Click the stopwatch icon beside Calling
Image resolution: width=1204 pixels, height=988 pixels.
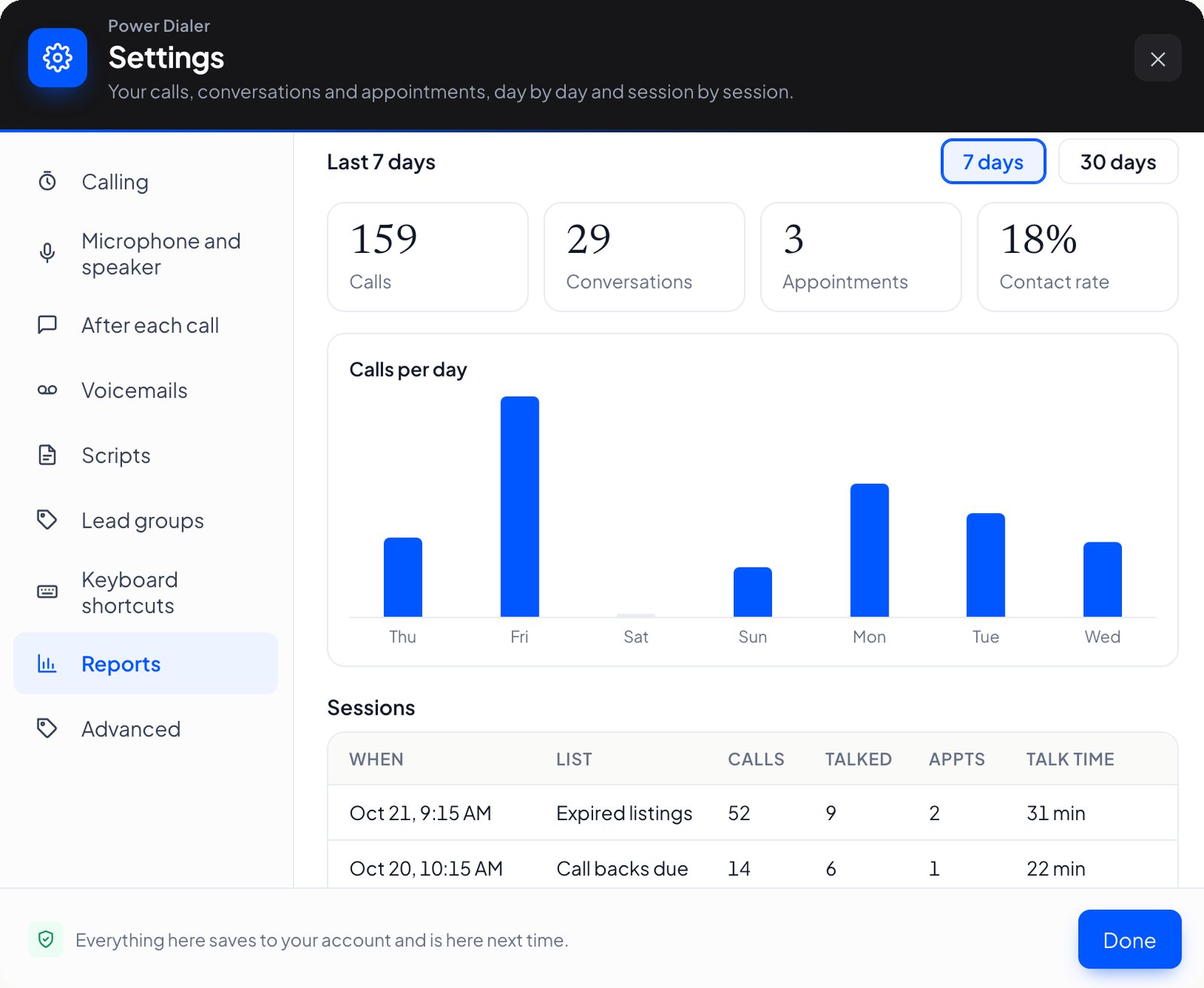coord(47,181)
